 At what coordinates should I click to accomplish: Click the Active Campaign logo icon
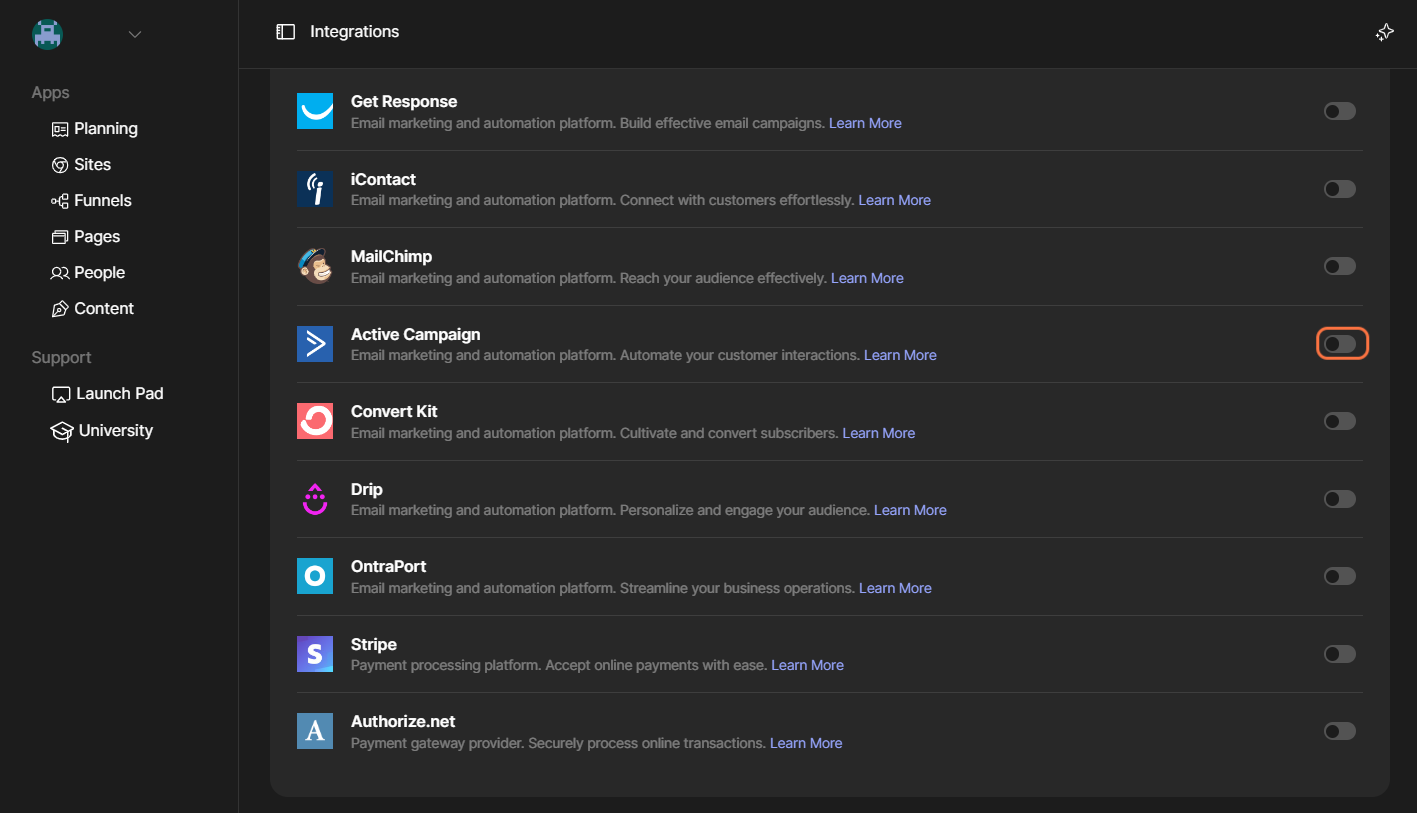tap(315, 344)
